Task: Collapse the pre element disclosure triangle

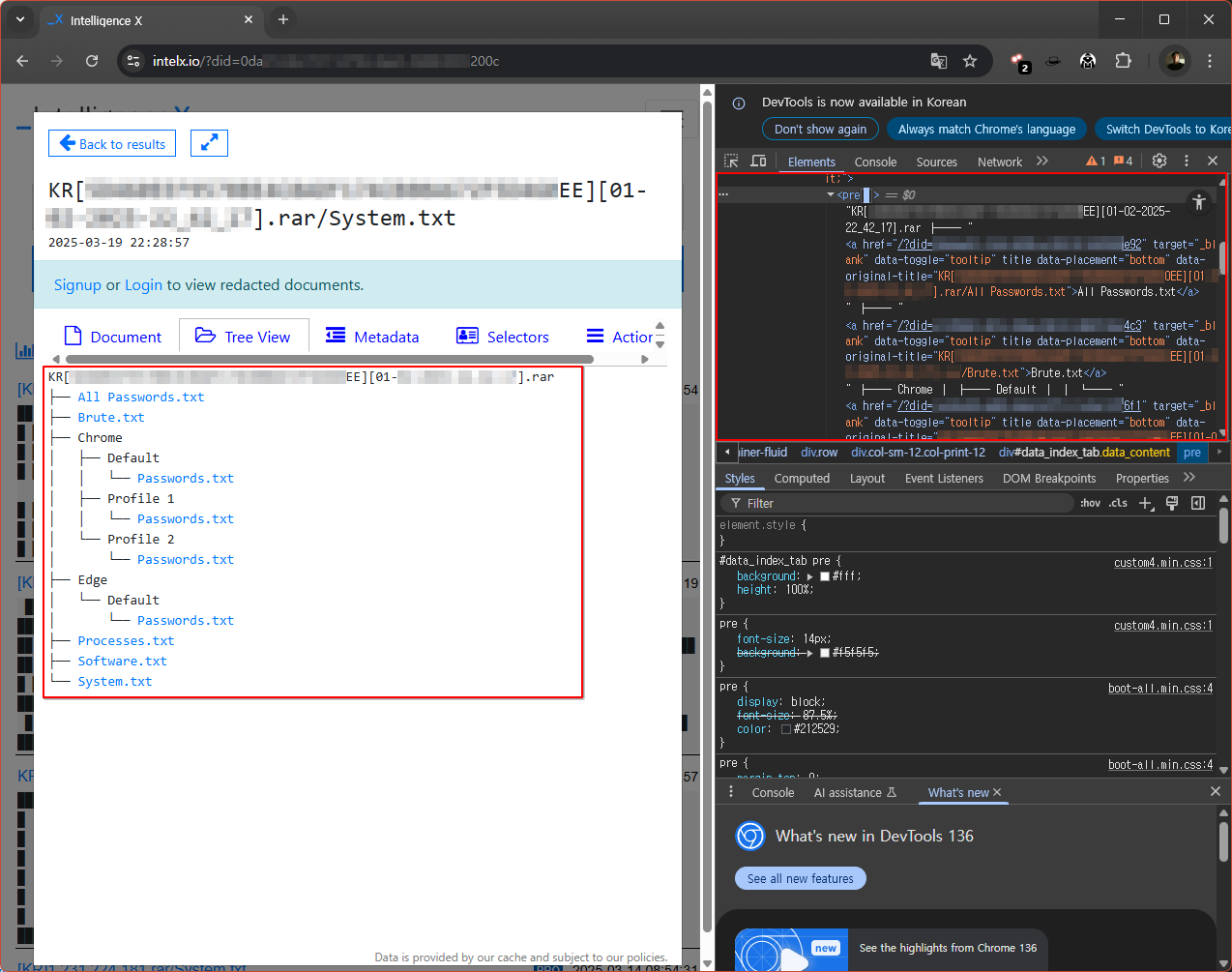Action: [831, 195]
